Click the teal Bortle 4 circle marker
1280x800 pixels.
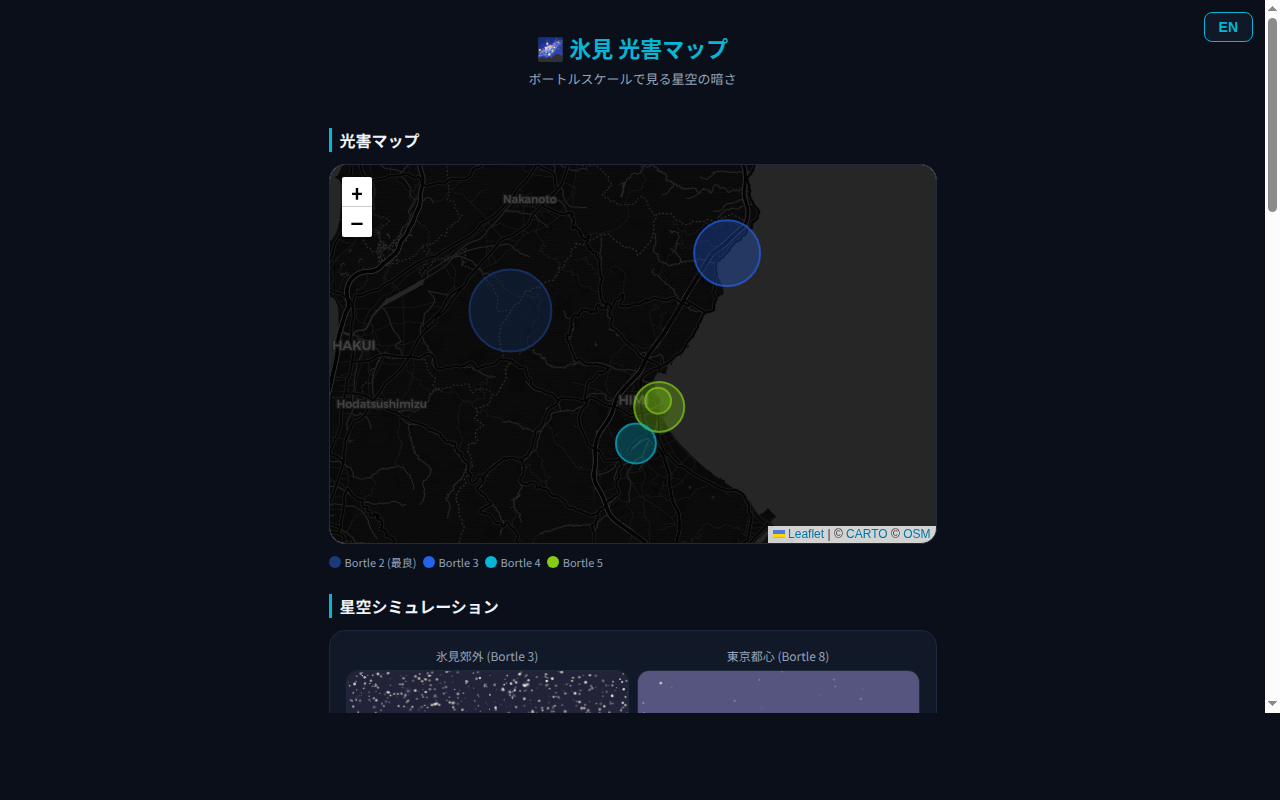coord(636,444)
